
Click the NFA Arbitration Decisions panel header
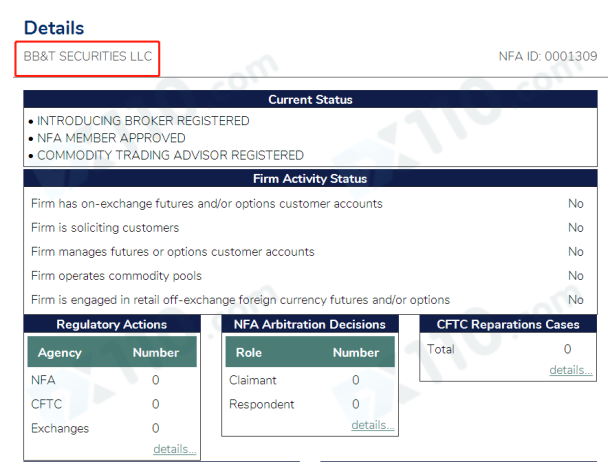310,324
